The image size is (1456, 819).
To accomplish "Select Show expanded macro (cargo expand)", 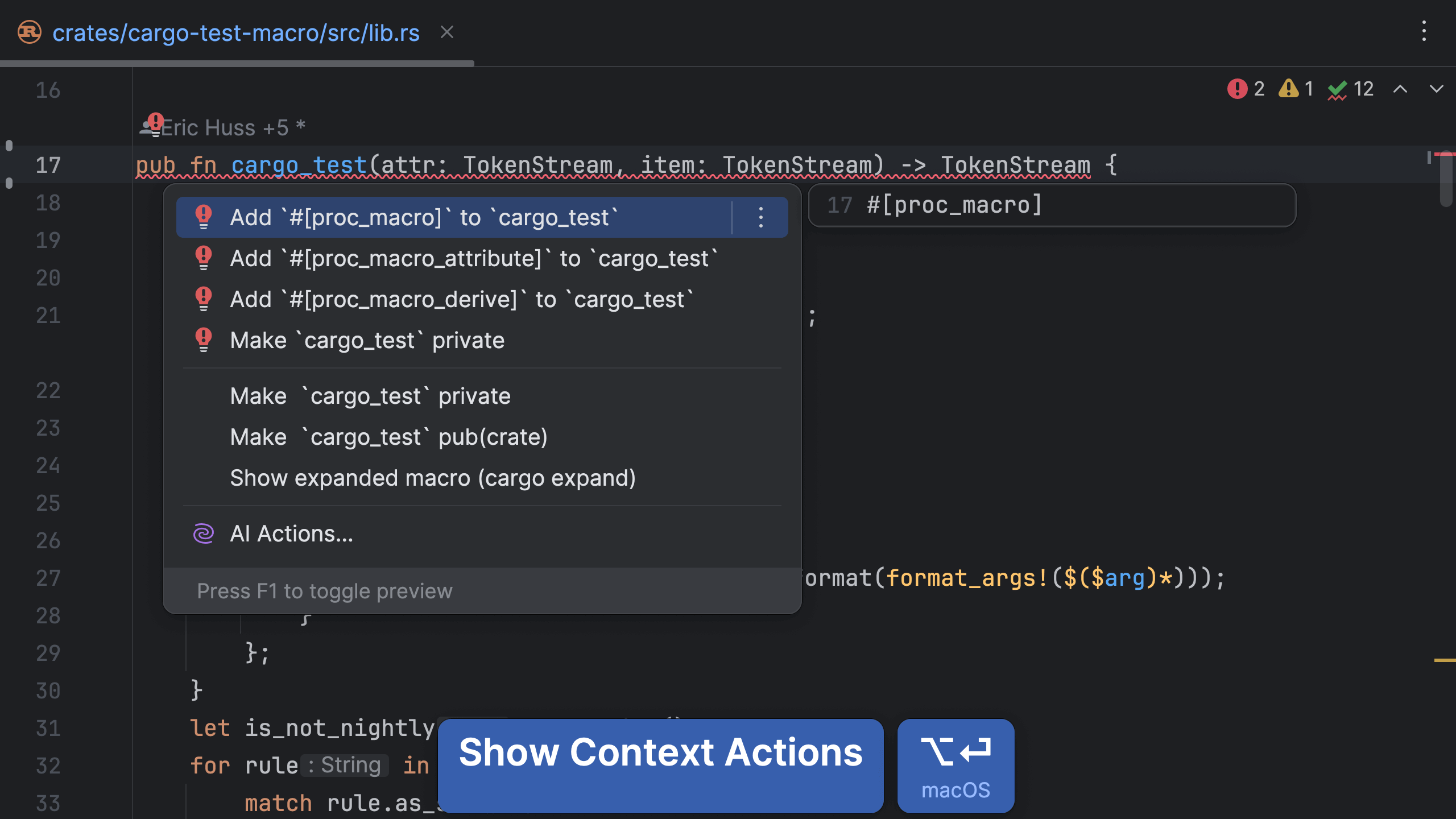I will click(x=432, y=478).
